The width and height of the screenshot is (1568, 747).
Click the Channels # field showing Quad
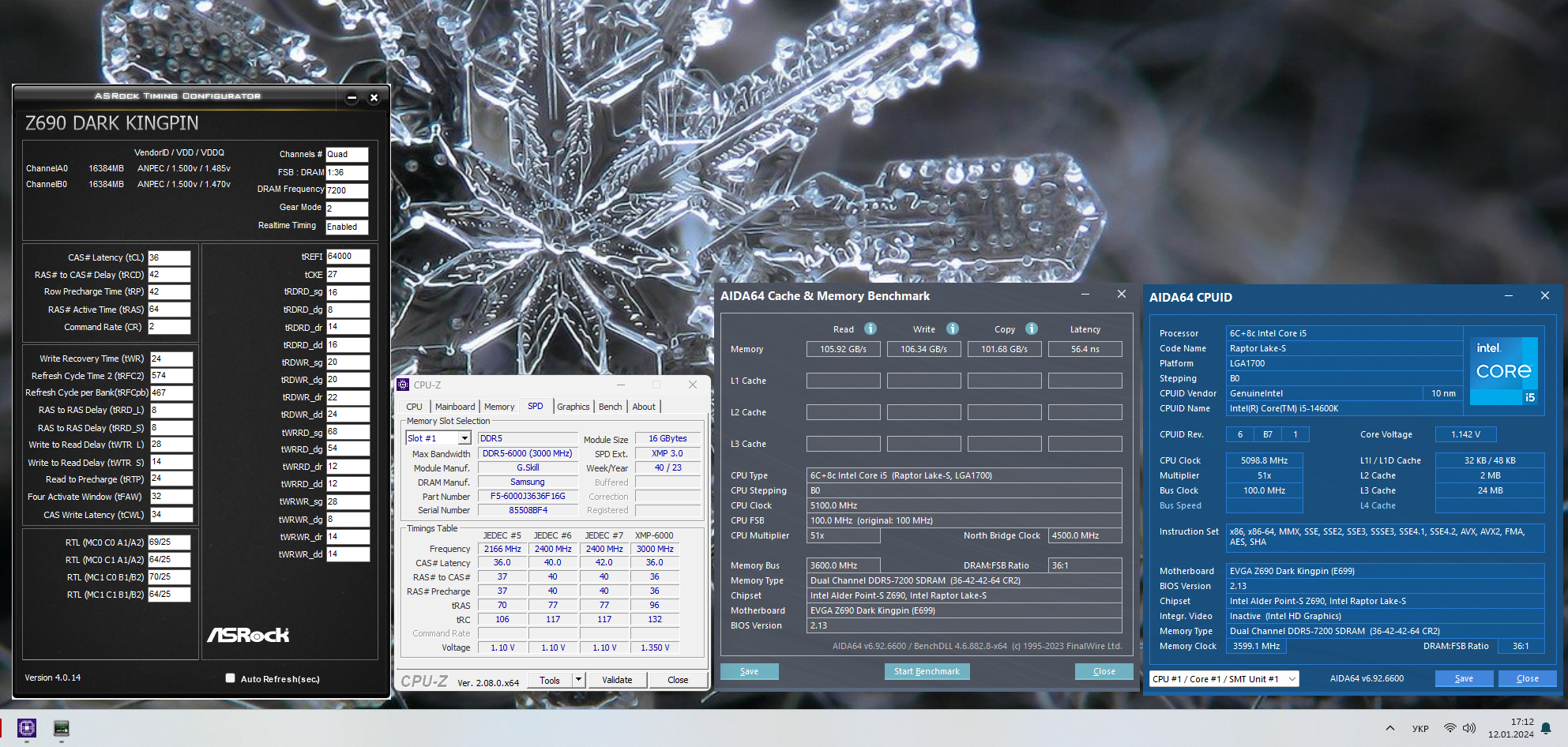pos(347,155)
